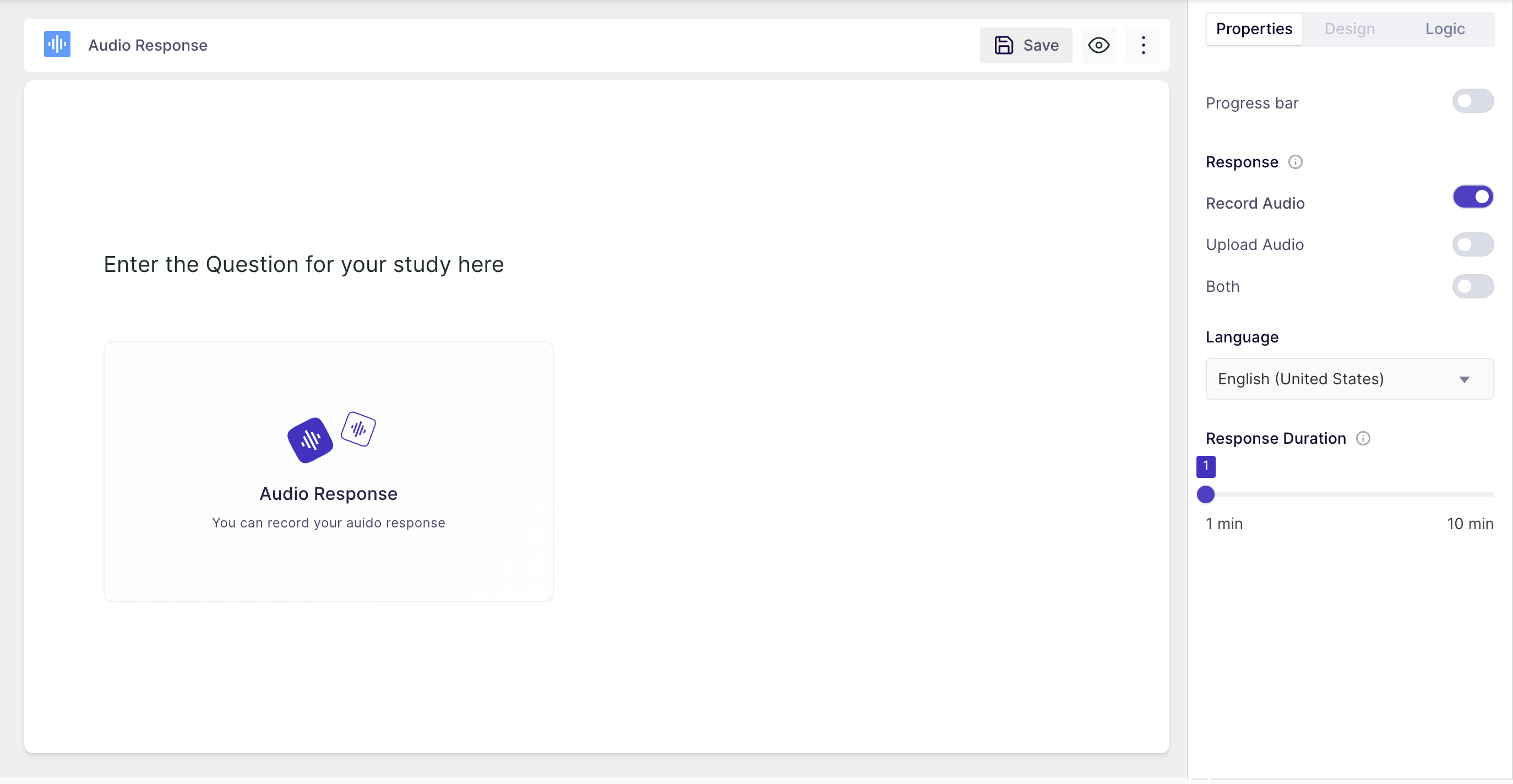This screenshot has height=784, width=1513.
Task: Click the Response Duration slider handle
Action: tap(1205, 494)
